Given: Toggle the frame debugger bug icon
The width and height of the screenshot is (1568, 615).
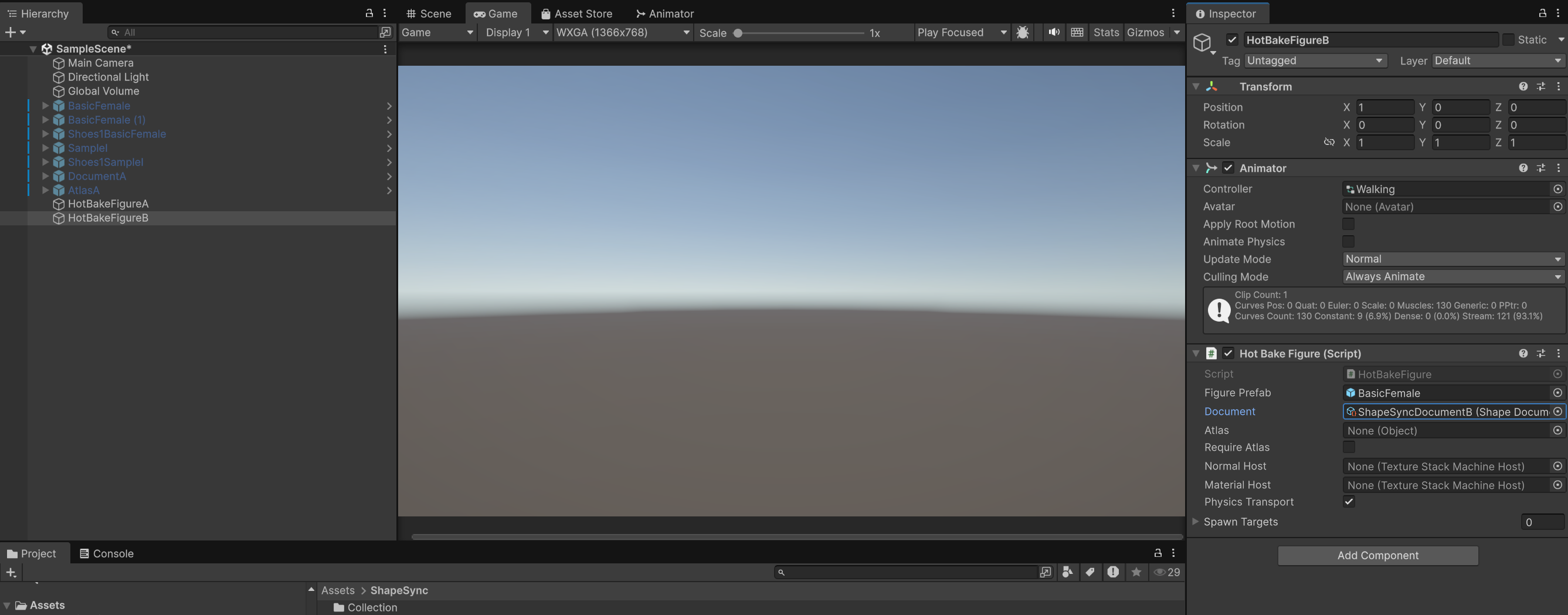Looking at the screenshot, I should (1023, 32).
